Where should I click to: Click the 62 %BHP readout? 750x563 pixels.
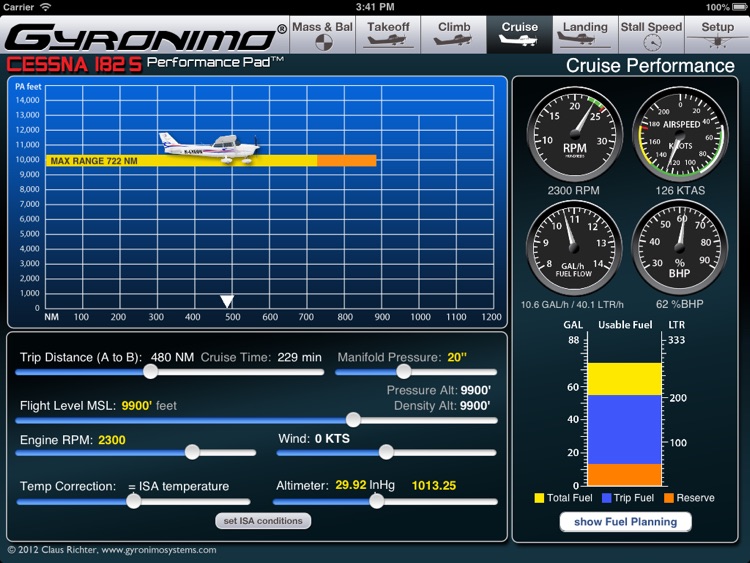pos(680,304)
